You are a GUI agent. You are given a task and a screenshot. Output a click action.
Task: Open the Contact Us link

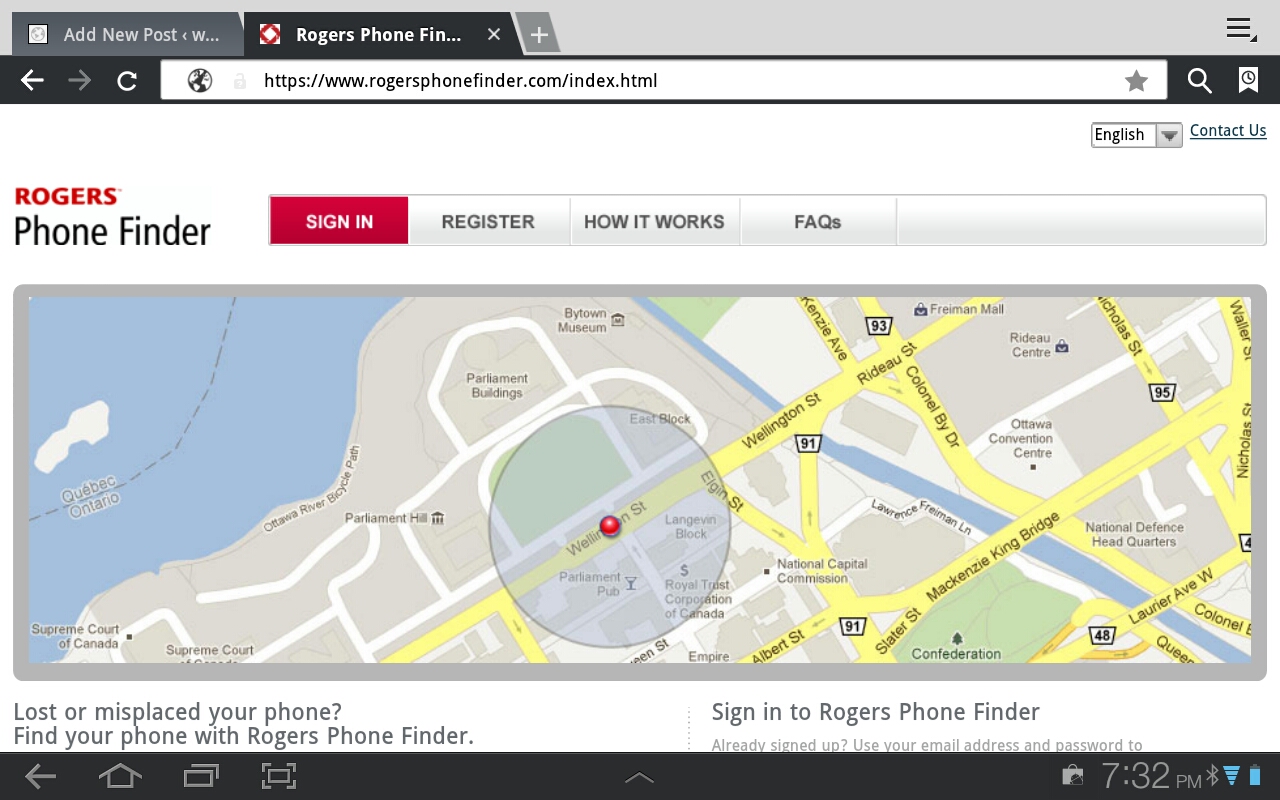pyautogui.click(x=1227, y=130)
